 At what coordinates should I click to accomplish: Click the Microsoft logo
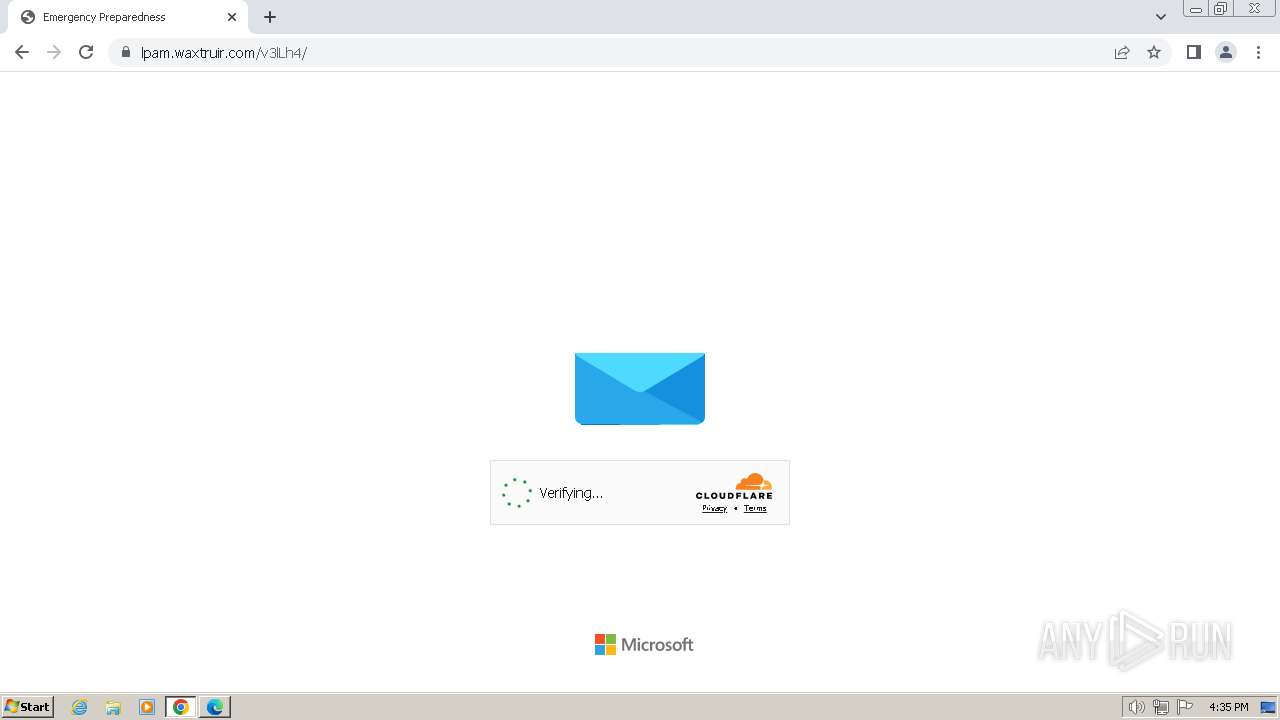pyautogui.click(x=644, y=645)
